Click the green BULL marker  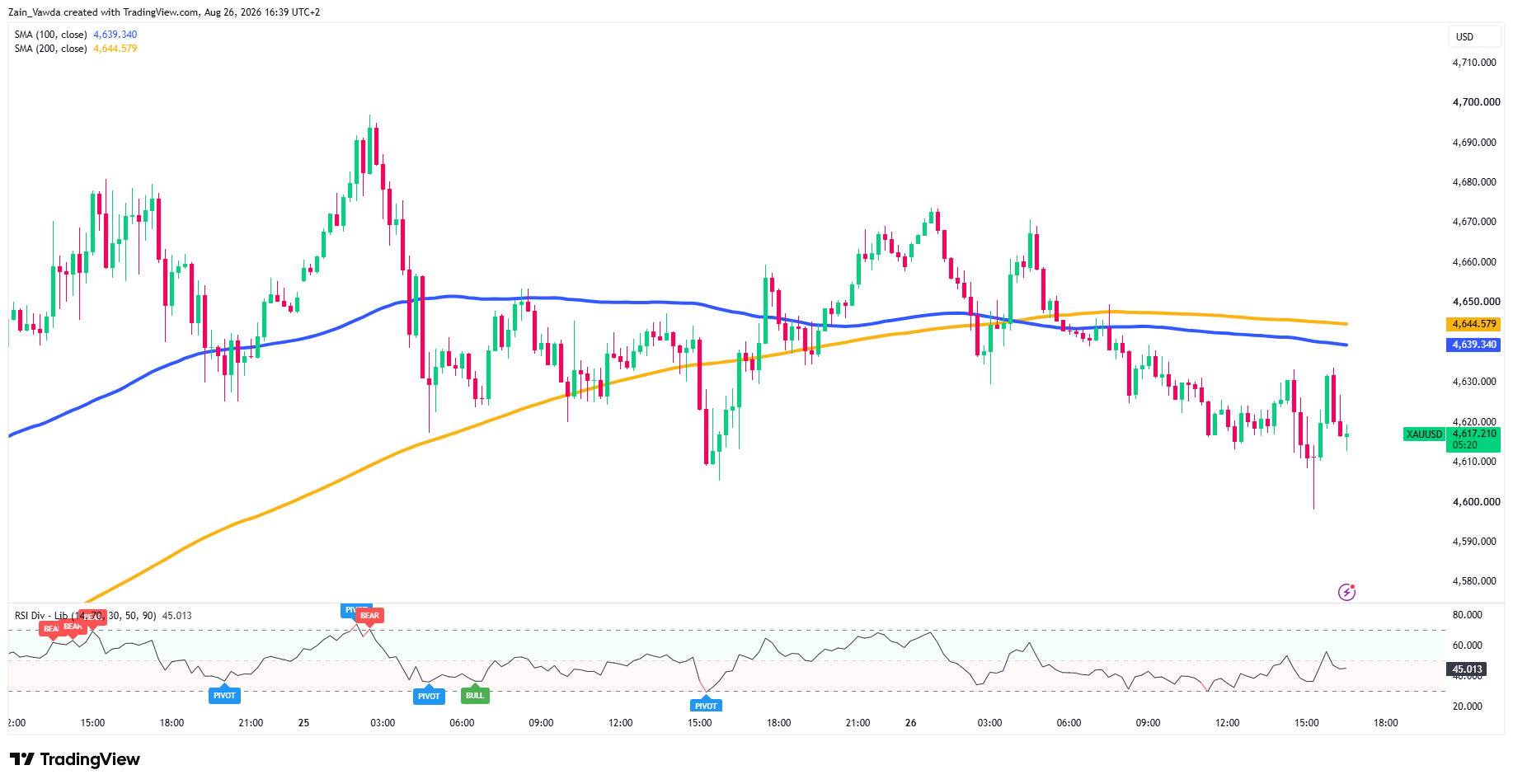coord(475,695)
